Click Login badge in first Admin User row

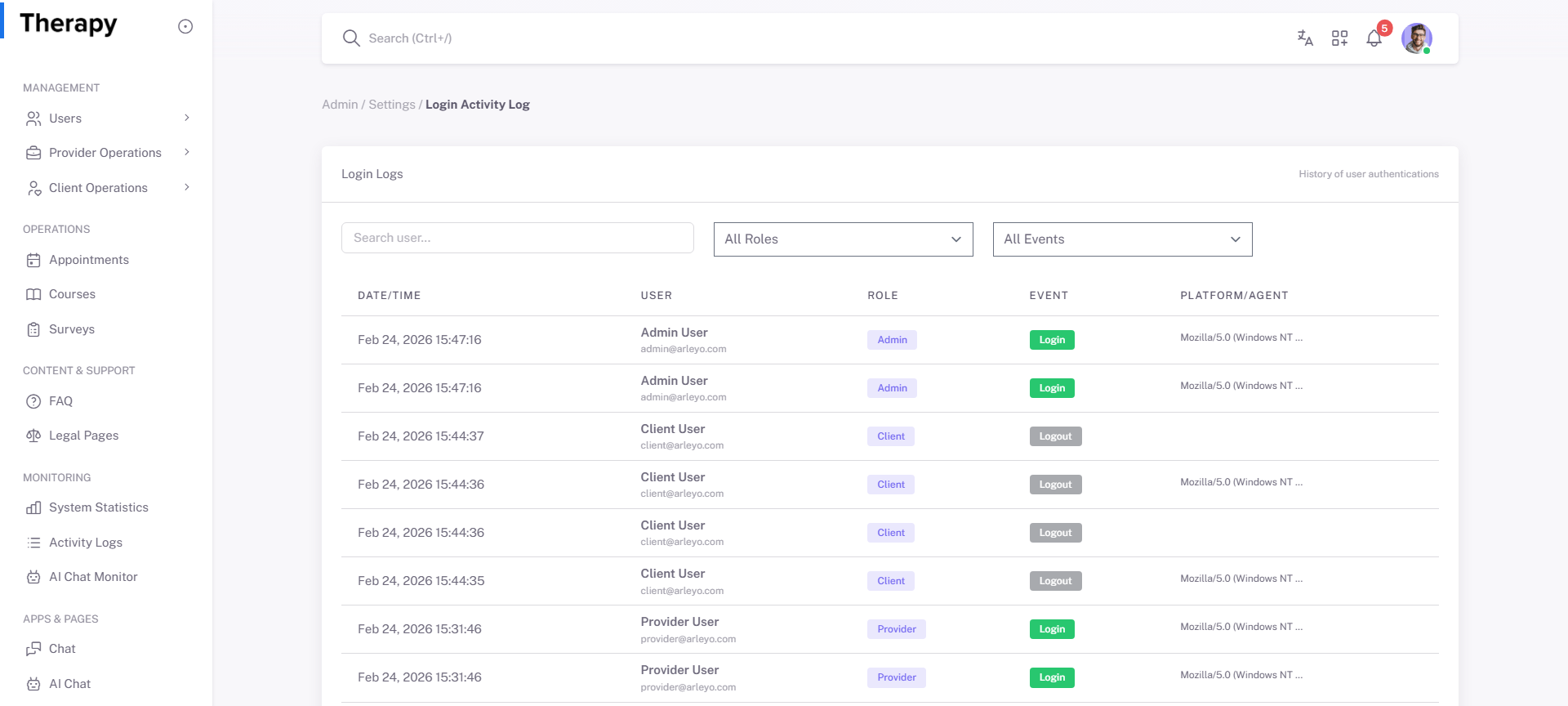coord(1052,340)
